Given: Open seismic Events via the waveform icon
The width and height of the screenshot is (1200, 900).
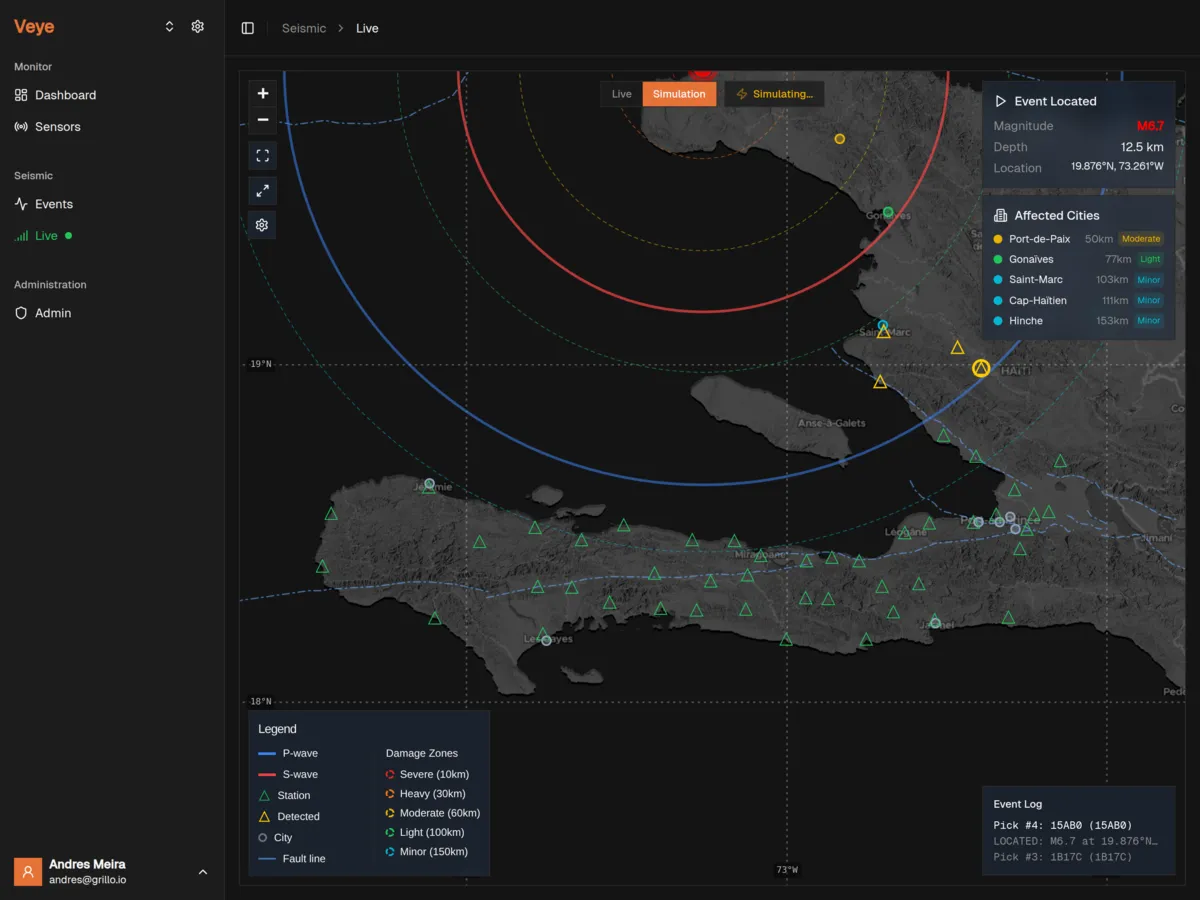Looking at the screenshot, I should 55,204.
